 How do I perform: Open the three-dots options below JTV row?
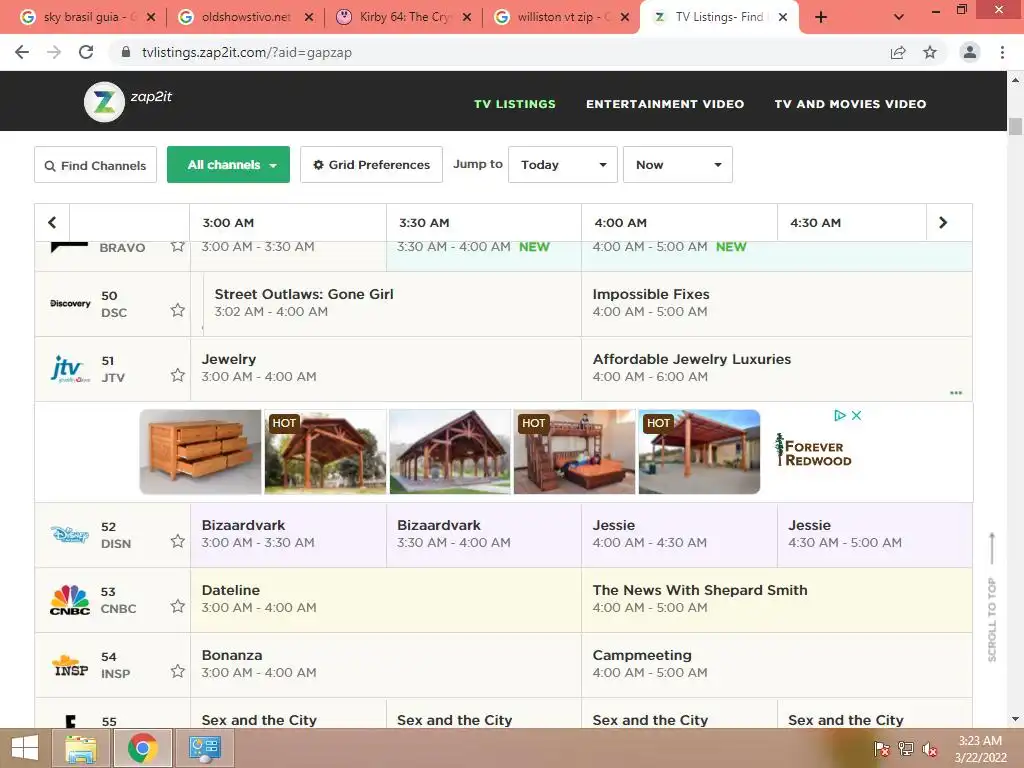coord(956,392)
